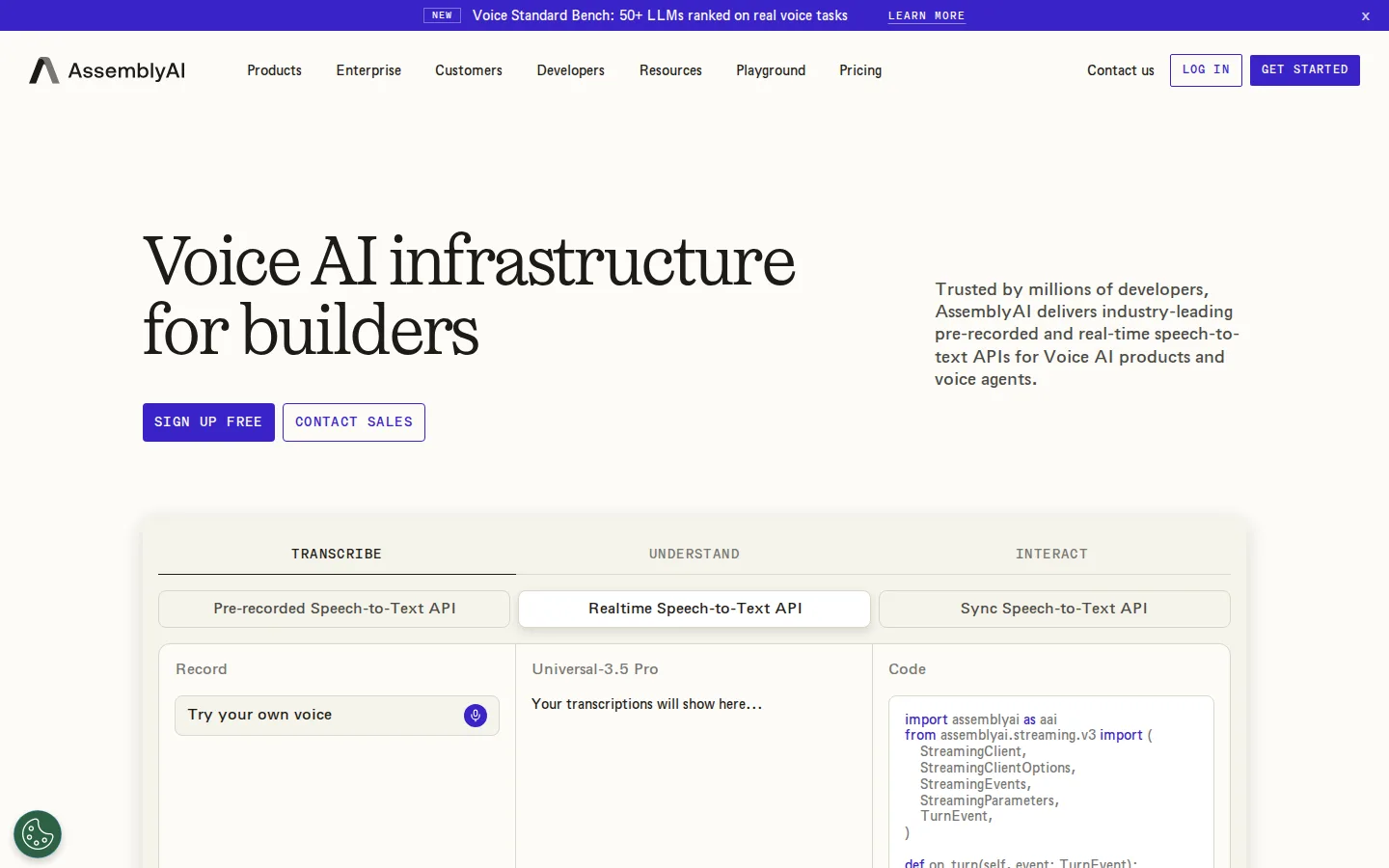This screenshot has height=868, width=1389.
Task: Click the Code panel label
Action: pyautogui.click(x=907, y=669)
